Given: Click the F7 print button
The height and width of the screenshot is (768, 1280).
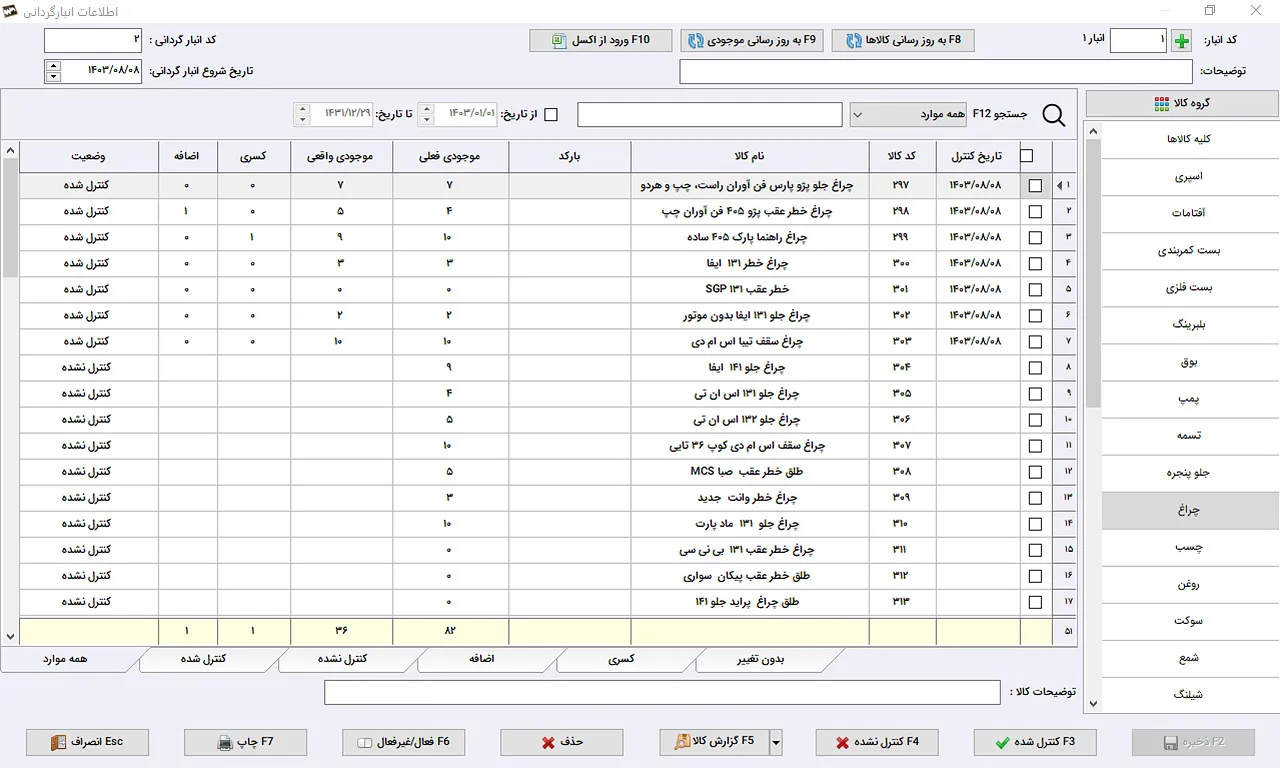Looking at the screenshot, I should pos(246,742).
